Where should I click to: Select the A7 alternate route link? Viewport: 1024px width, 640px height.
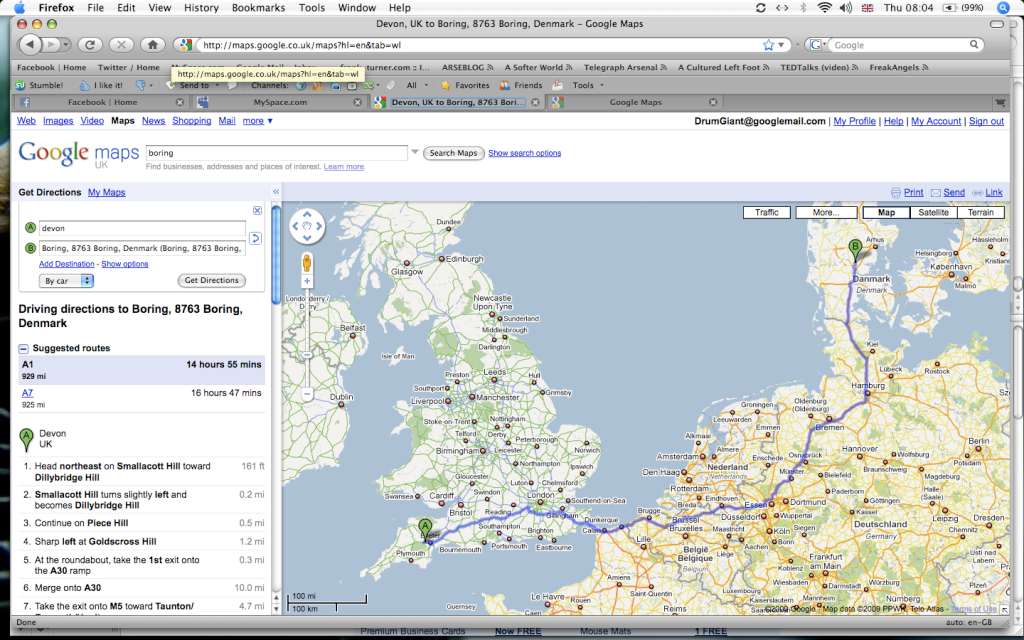coord(27,393)
